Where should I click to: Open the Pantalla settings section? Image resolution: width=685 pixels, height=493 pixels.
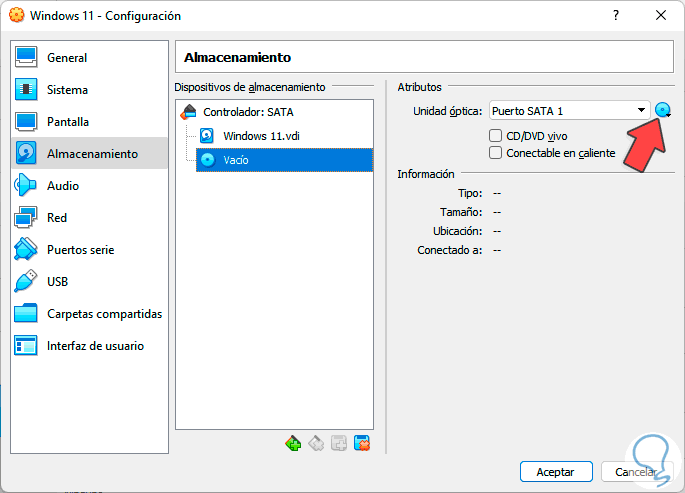point(89,122)
